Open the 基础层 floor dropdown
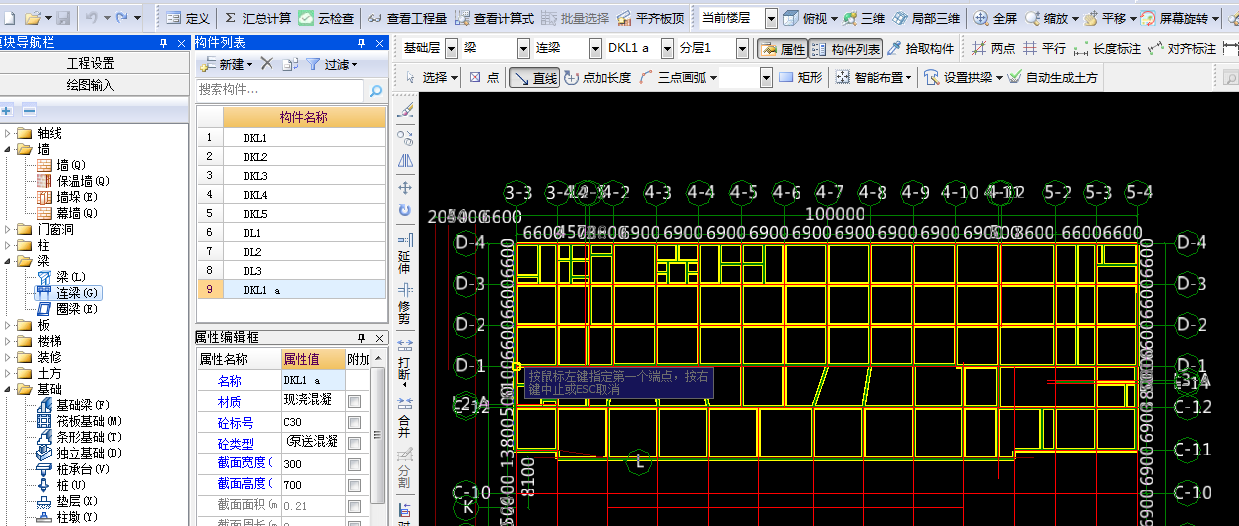1239x526 pixels. (451, 49)
